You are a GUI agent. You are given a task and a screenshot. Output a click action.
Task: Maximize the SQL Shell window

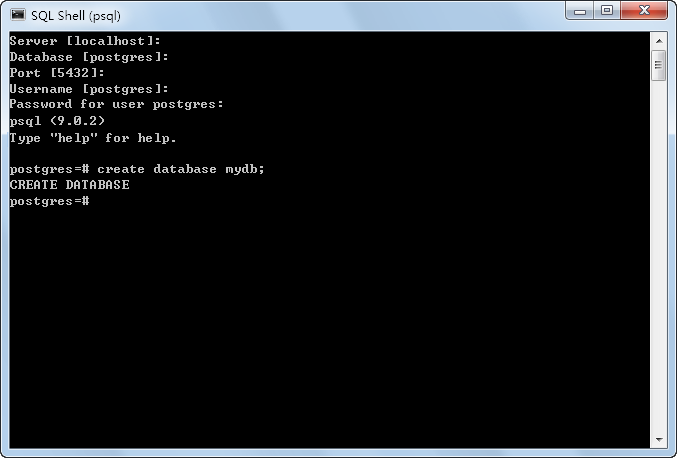607,11
